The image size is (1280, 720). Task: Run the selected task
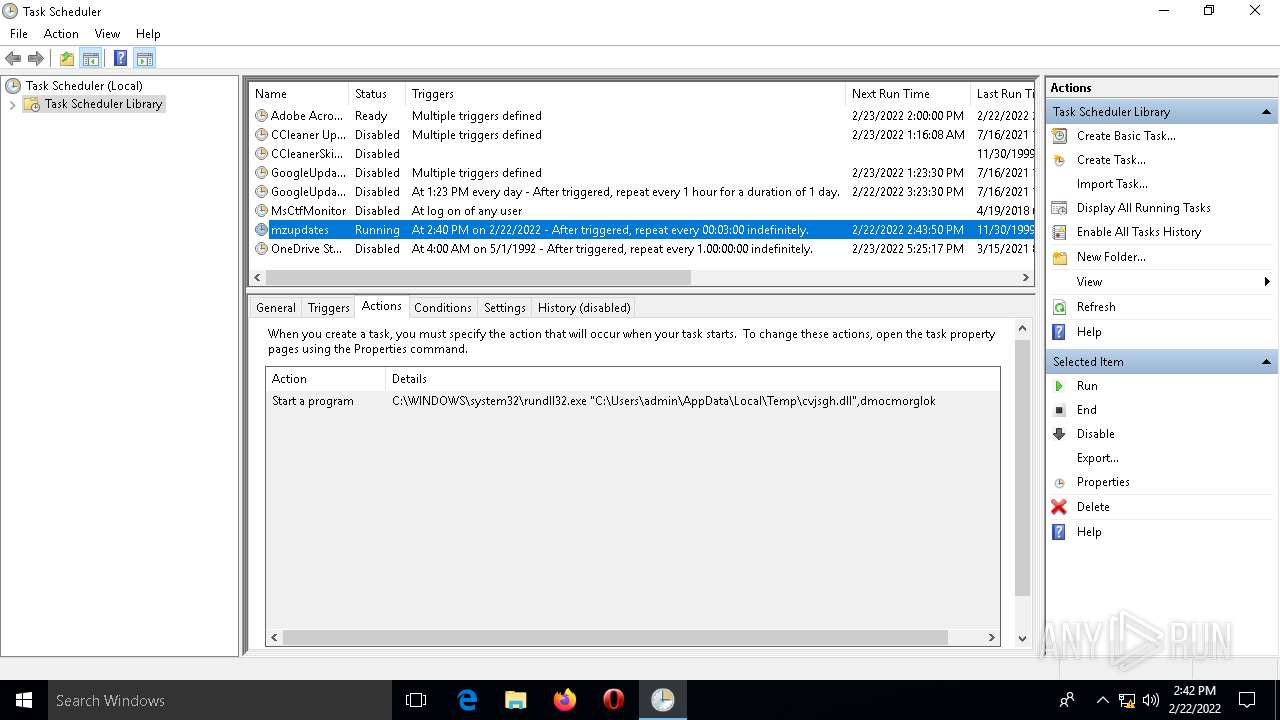point(1087,386)
